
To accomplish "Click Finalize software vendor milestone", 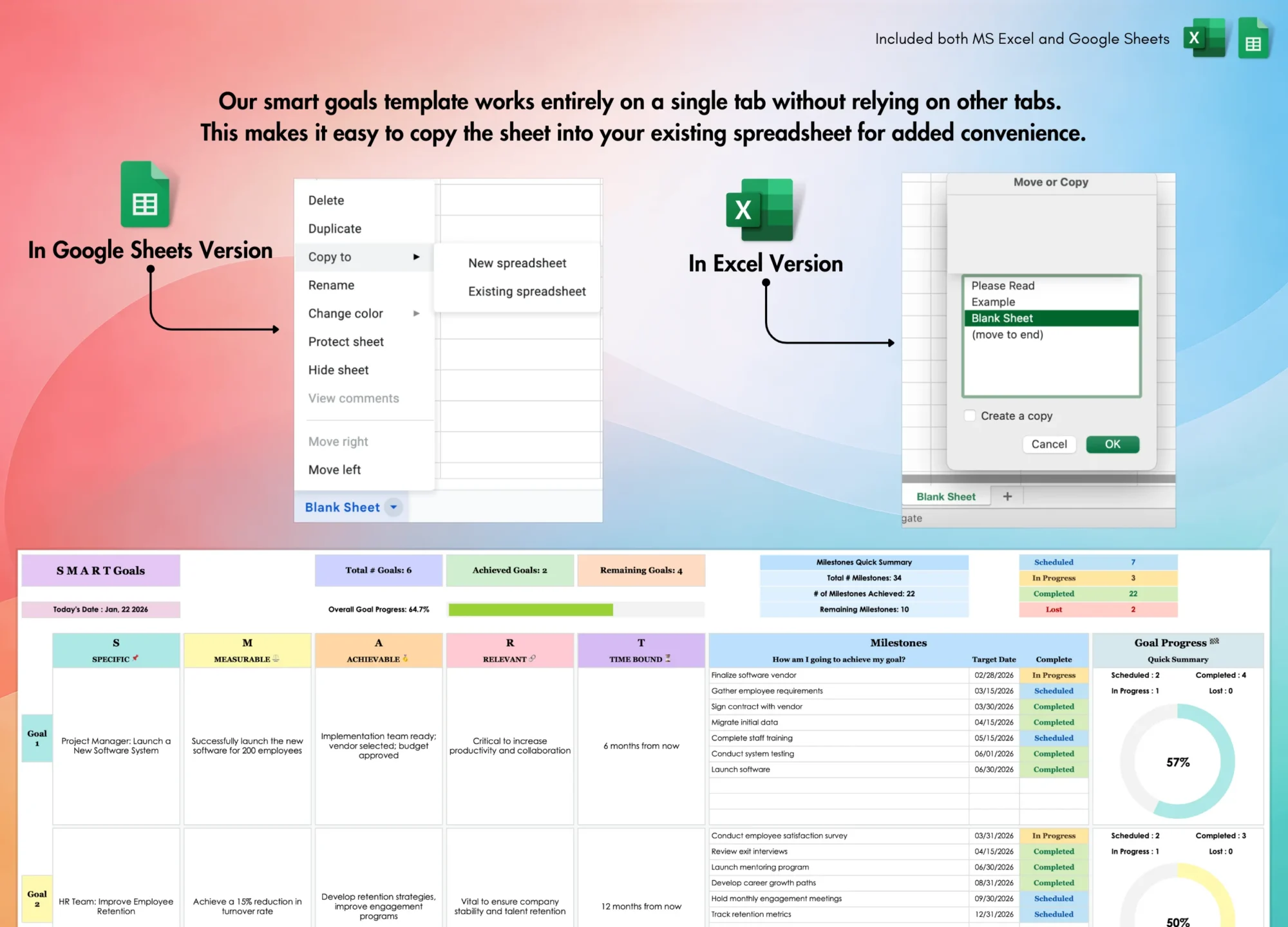I will pyautogui.click(x=838, y=675).
